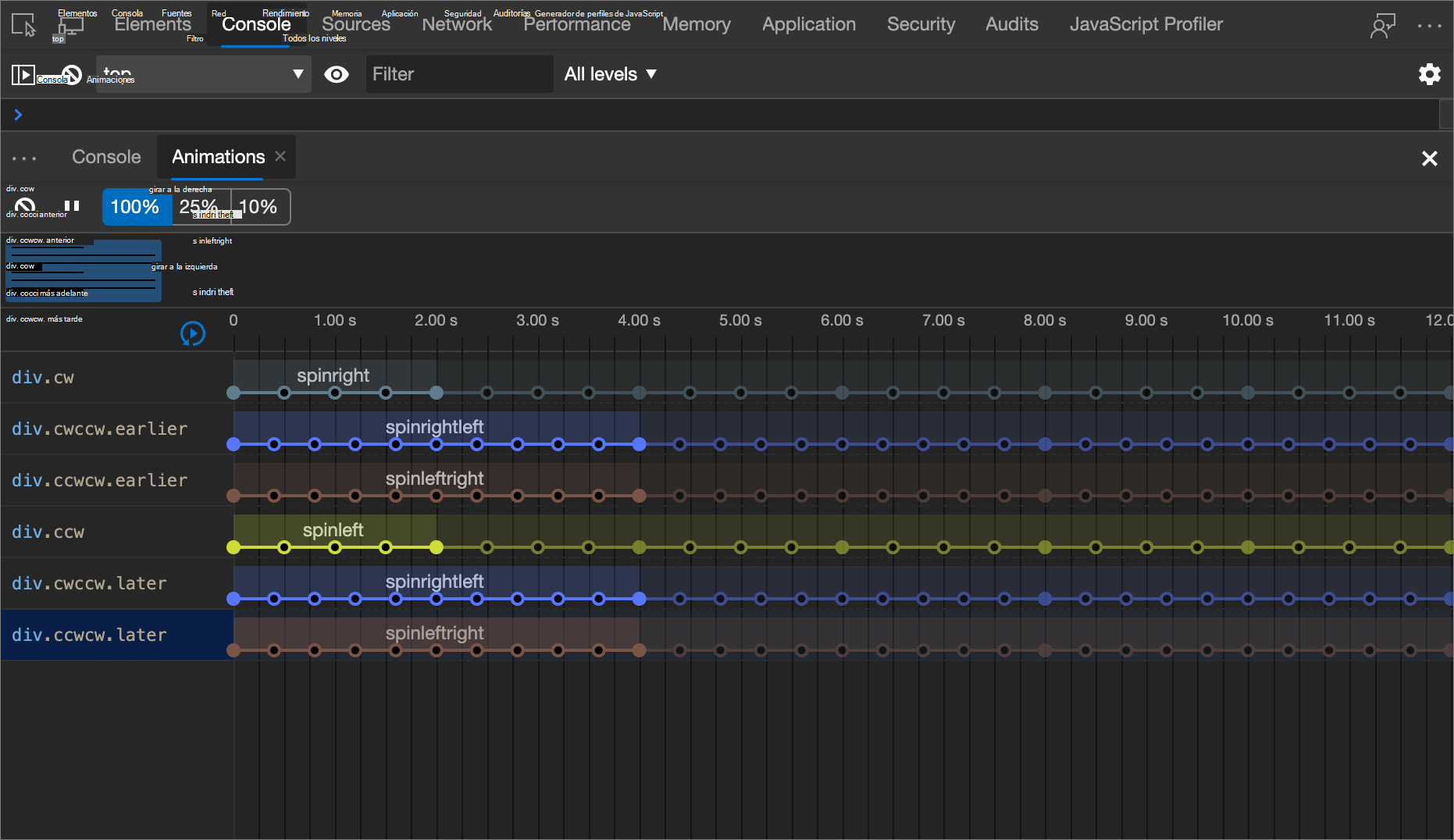Screen dimensions: 1454x840
Task: Open the All levels dropdown
Action: [x=611, y=74]
